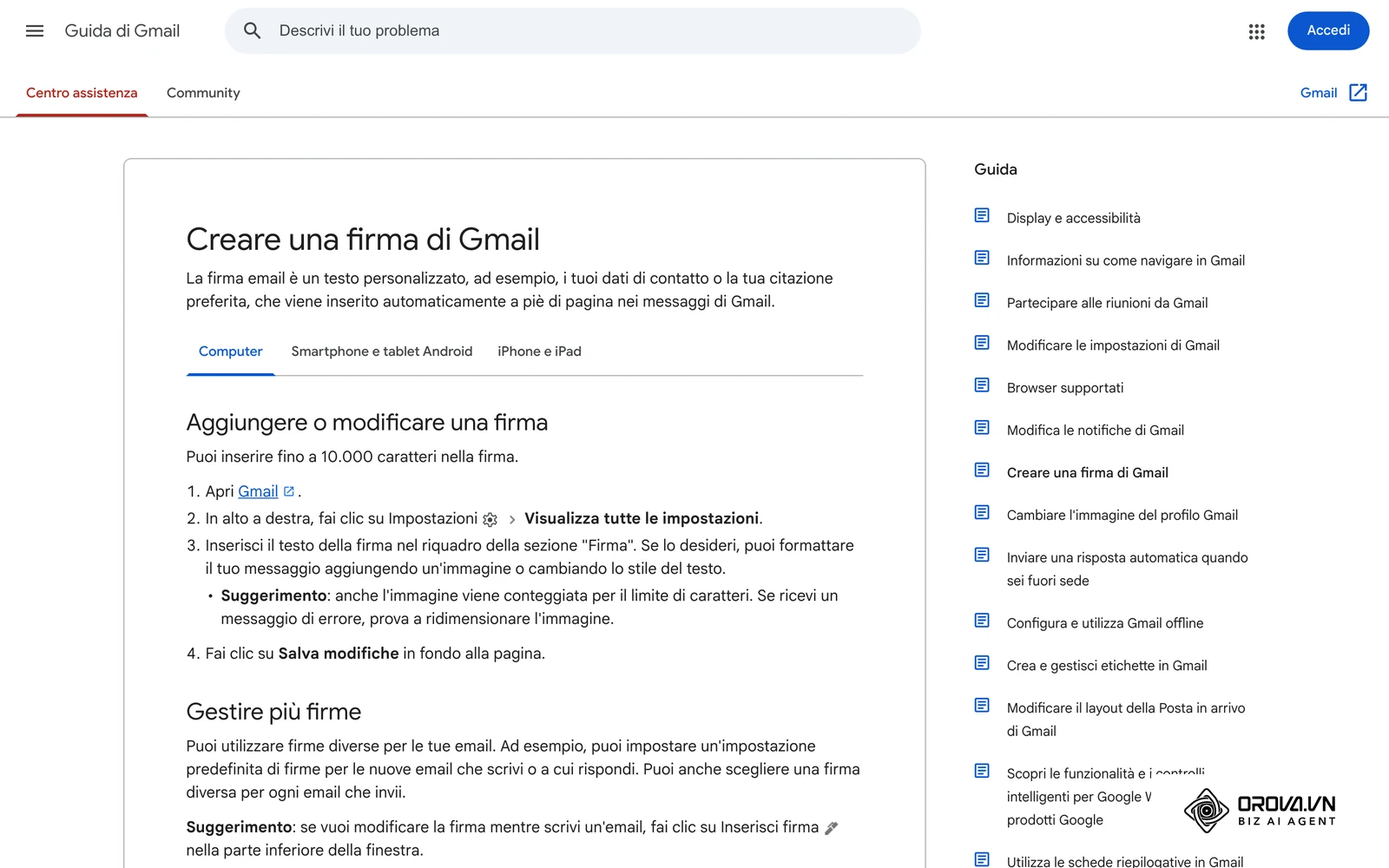The height and width of the screenshot is (868, 1389).
Task: Click the Inserisci firma pen icon
Action: pos(831,828)
